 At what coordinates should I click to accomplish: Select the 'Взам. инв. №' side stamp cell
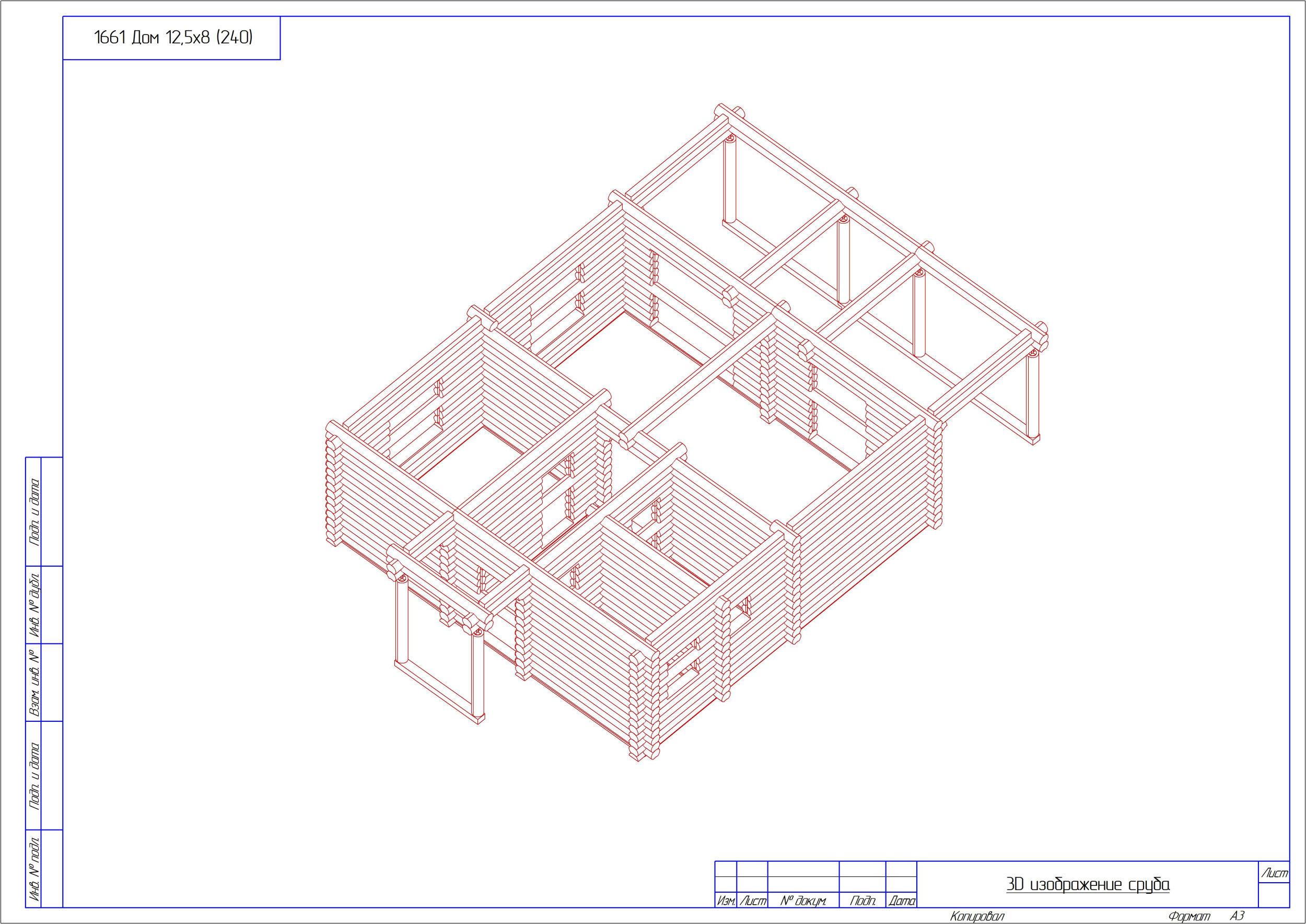click(x=34, y=682)
